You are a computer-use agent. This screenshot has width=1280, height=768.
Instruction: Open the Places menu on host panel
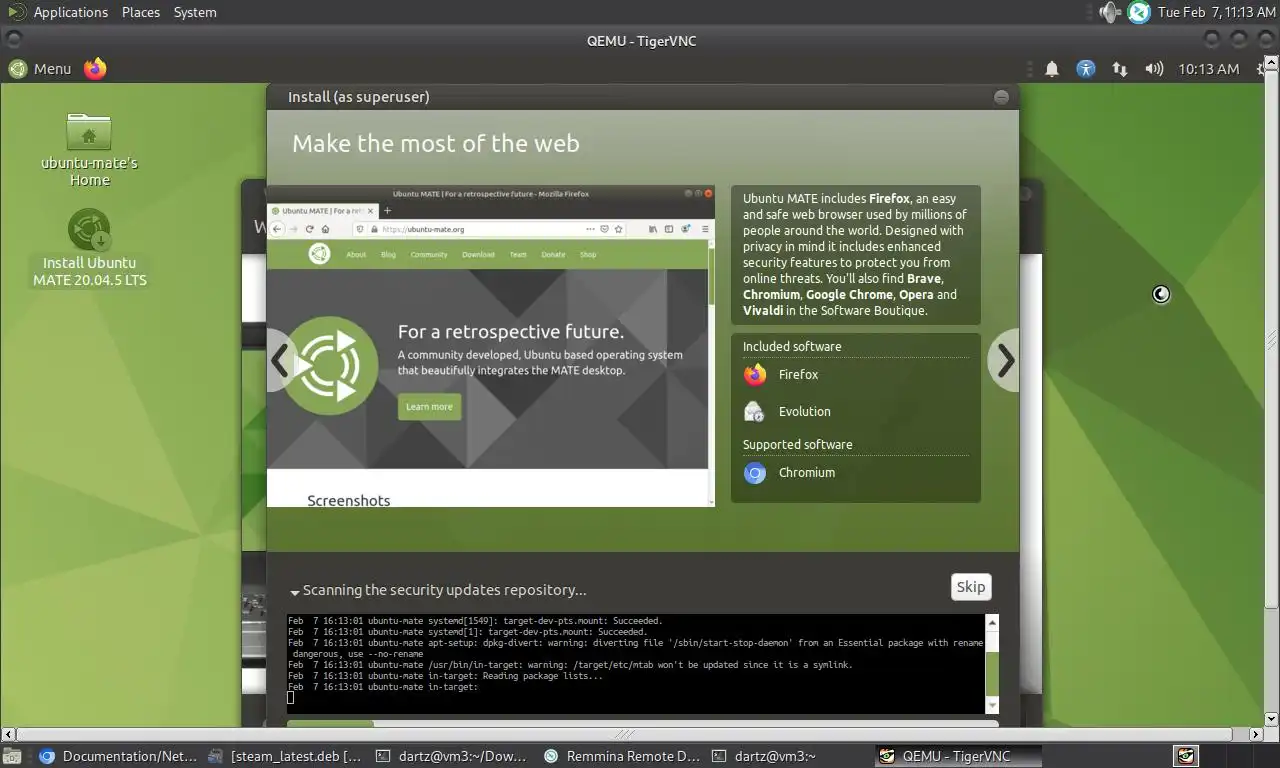tap(141, 12)
